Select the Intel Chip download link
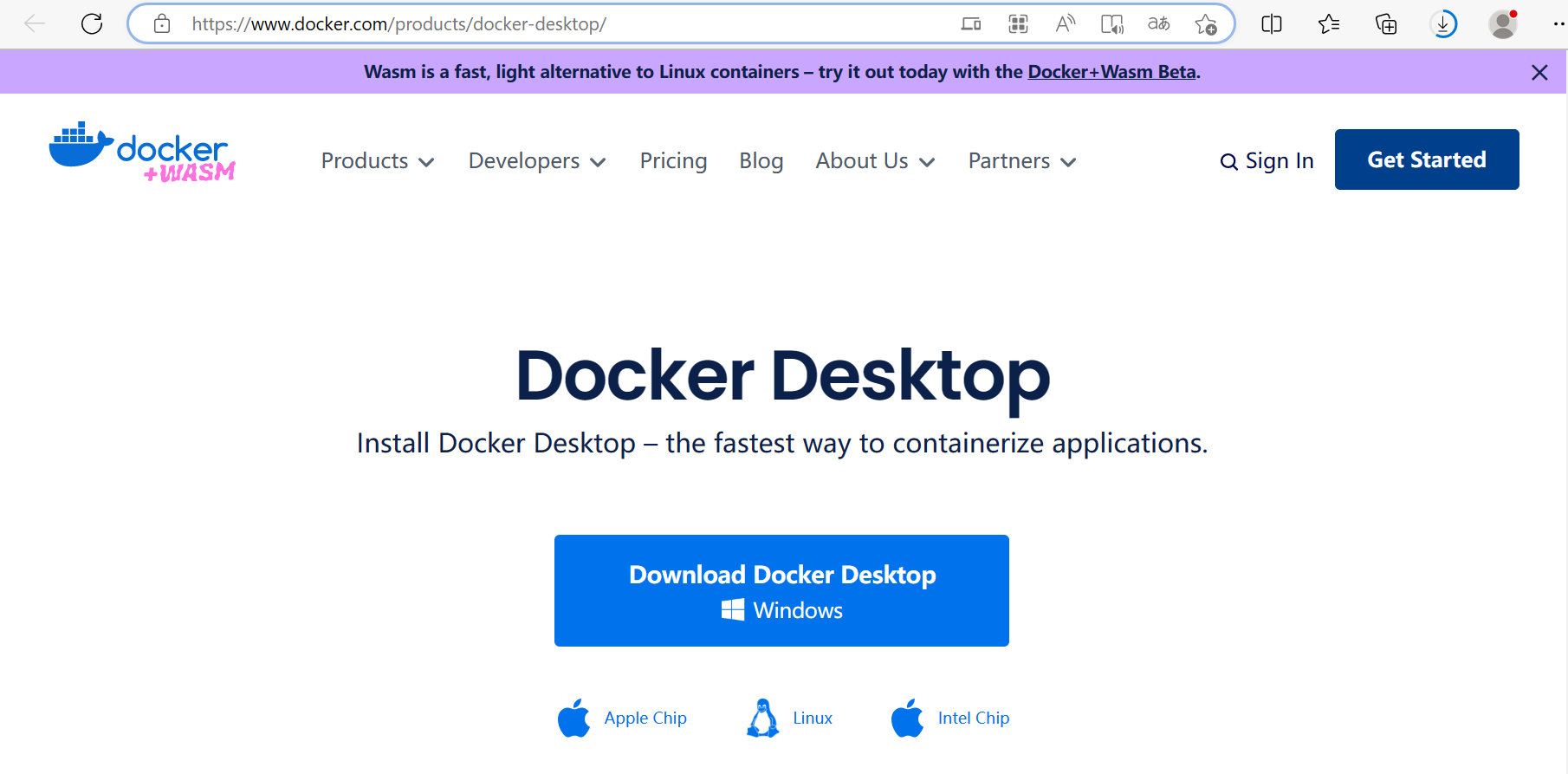This screenshot has width=1568, height=774. tap(974, 718)
